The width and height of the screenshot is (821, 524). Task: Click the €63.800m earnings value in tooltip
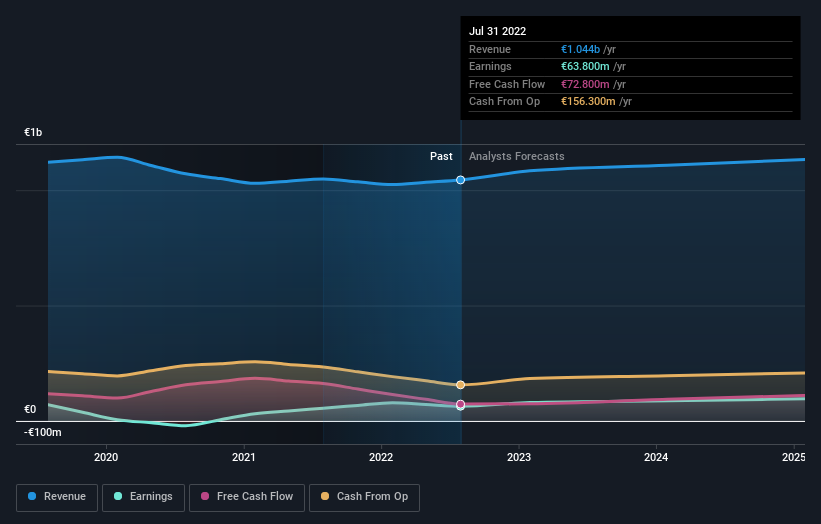(585, 66)
